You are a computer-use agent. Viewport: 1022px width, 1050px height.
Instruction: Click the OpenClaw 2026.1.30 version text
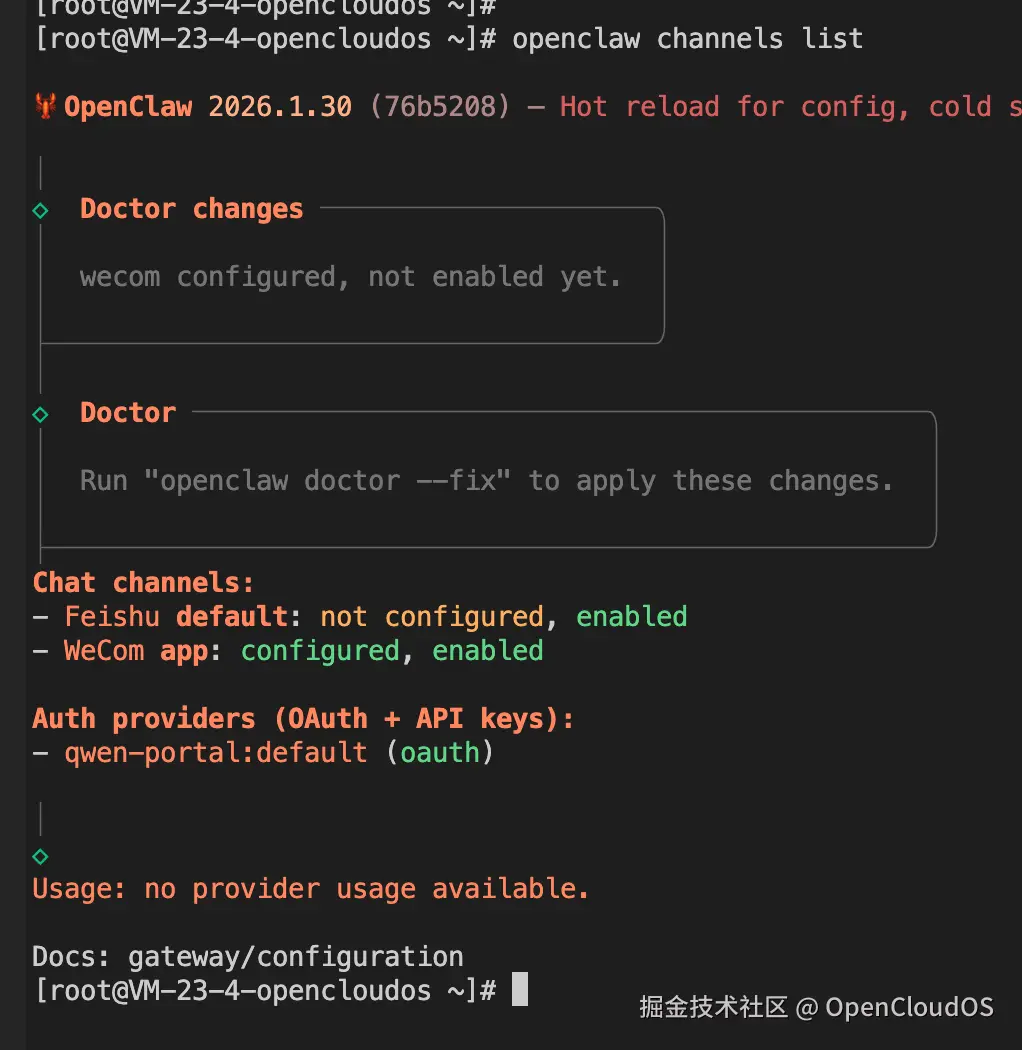click(208, 107)
